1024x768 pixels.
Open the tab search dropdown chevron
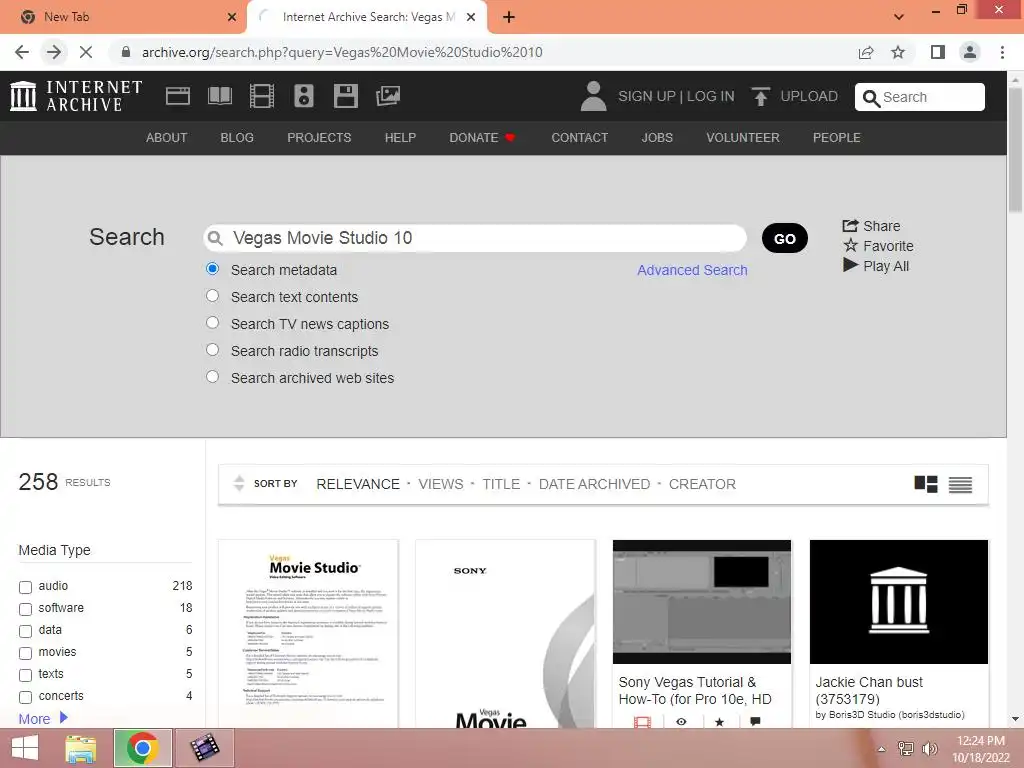tap(899, 17)
